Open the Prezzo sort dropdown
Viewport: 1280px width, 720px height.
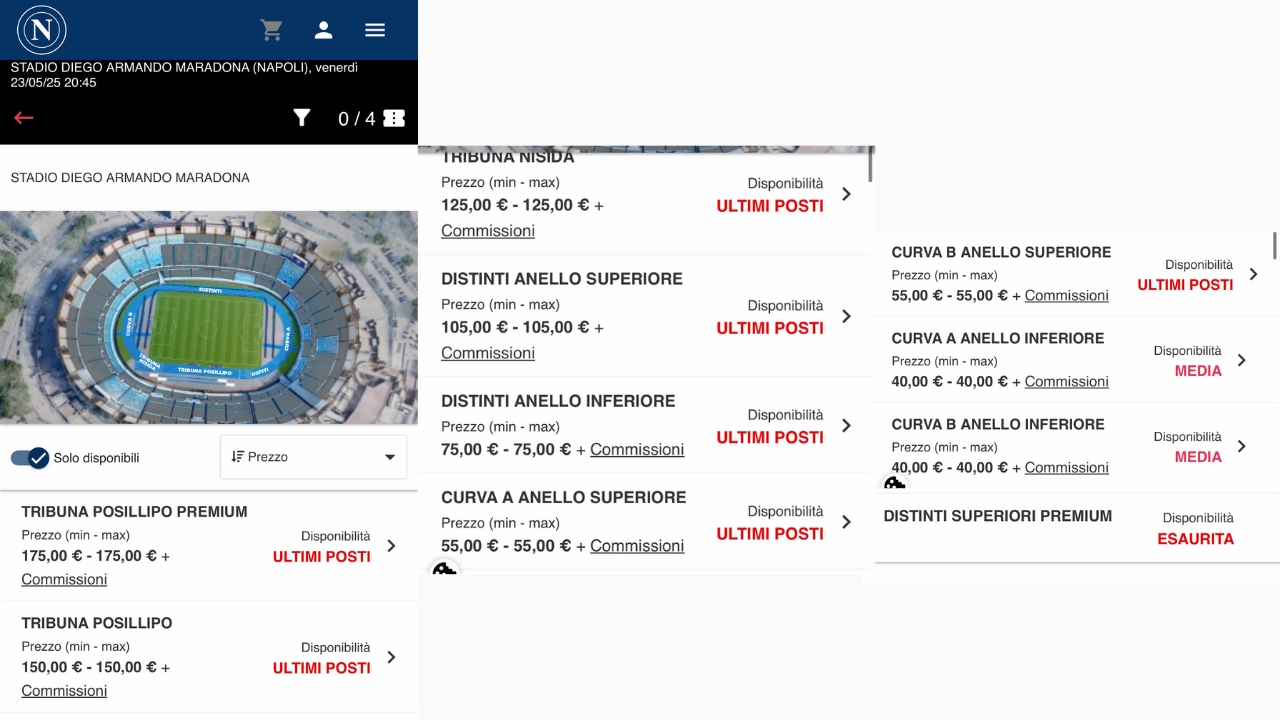coord(313,457)
